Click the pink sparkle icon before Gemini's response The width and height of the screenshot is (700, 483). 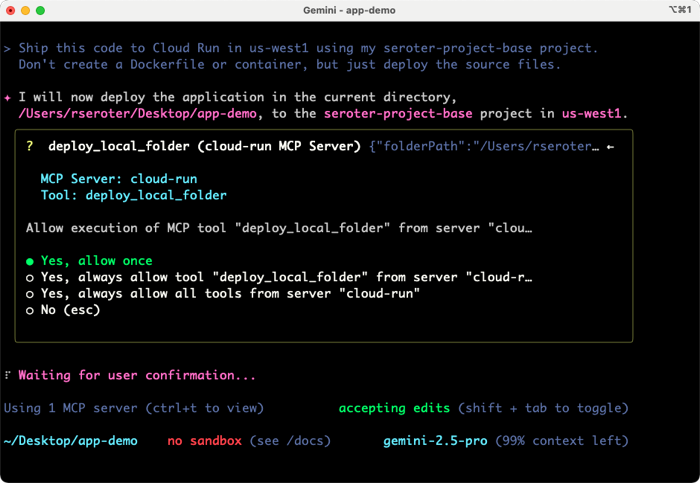[8, 97]
